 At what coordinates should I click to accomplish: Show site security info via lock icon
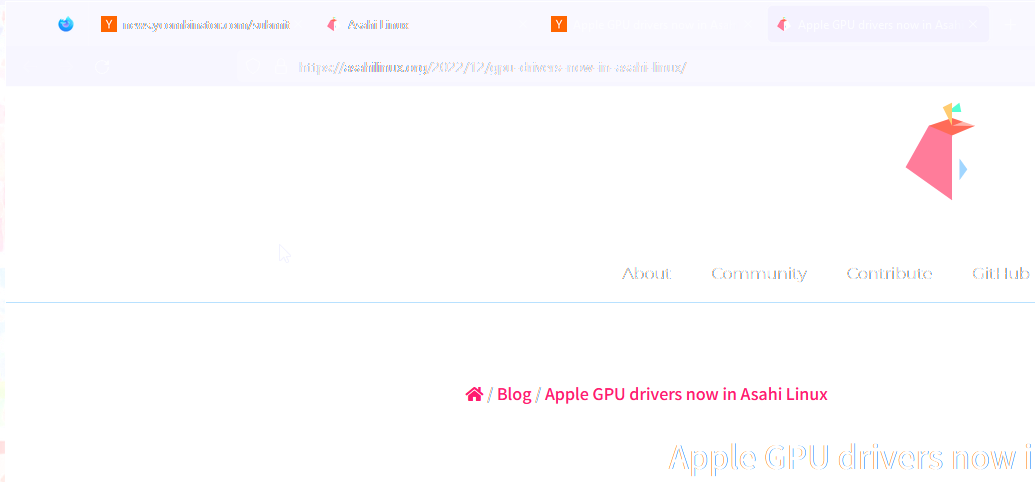pyautogui.click(x=281, y=67)
